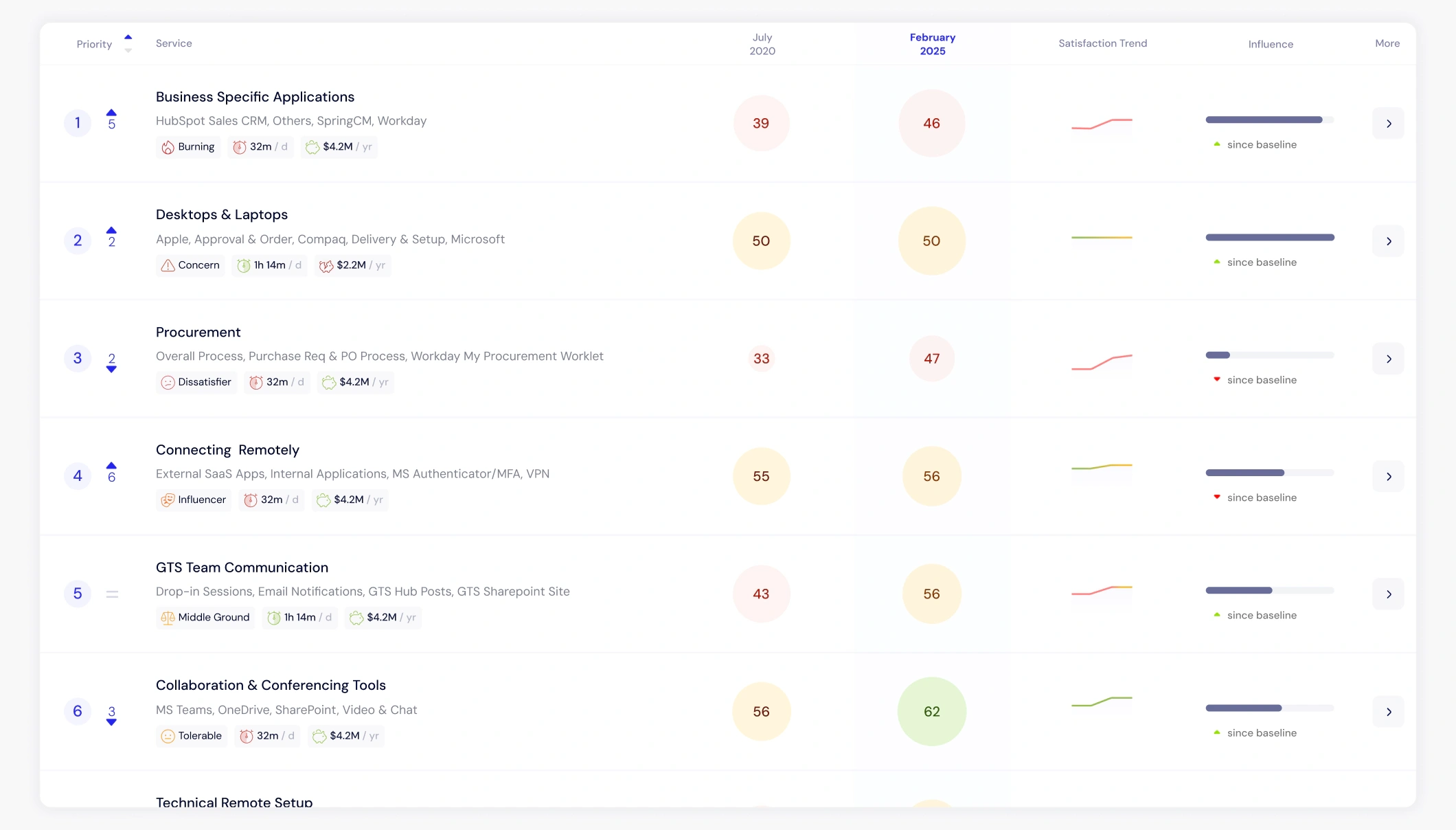
Task: Open Business Specific Applications service title
Action: 255,97
